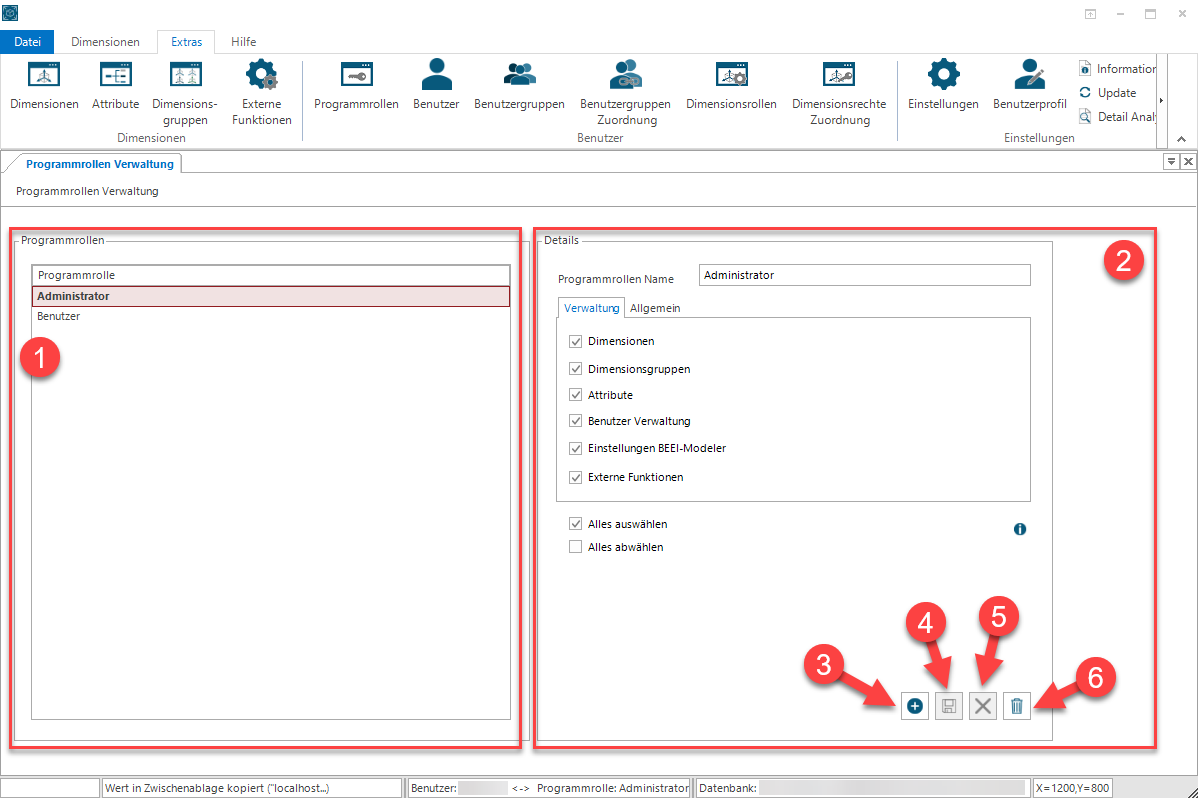Add a new program role with the plus button
The image size is (1198, 798).
click(x=915, y=706)
